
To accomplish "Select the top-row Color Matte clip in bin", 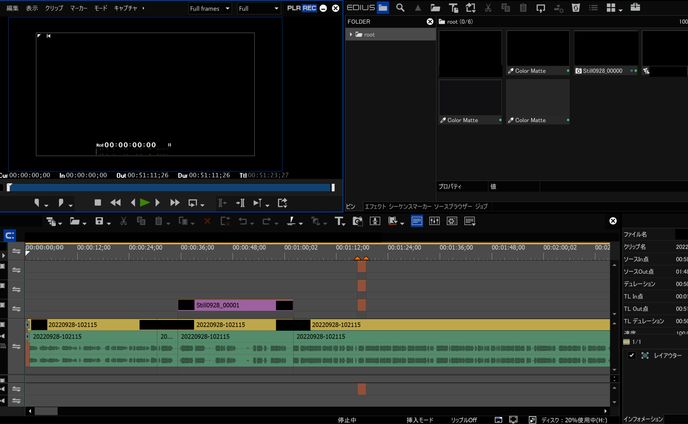I will (x=538, y=53).
